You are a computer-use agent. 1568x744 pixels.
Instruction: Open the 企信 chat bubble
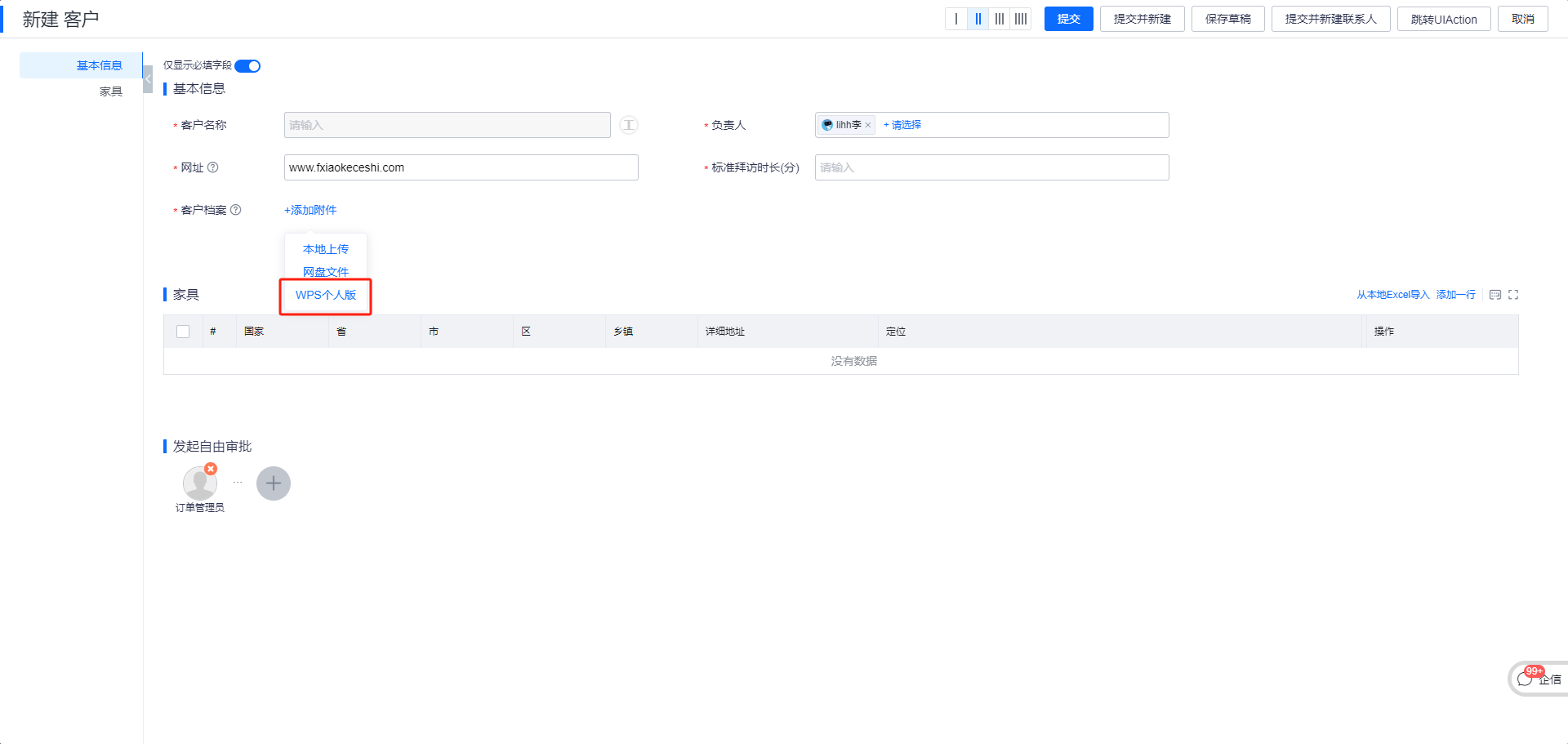tap(1539, 679)
